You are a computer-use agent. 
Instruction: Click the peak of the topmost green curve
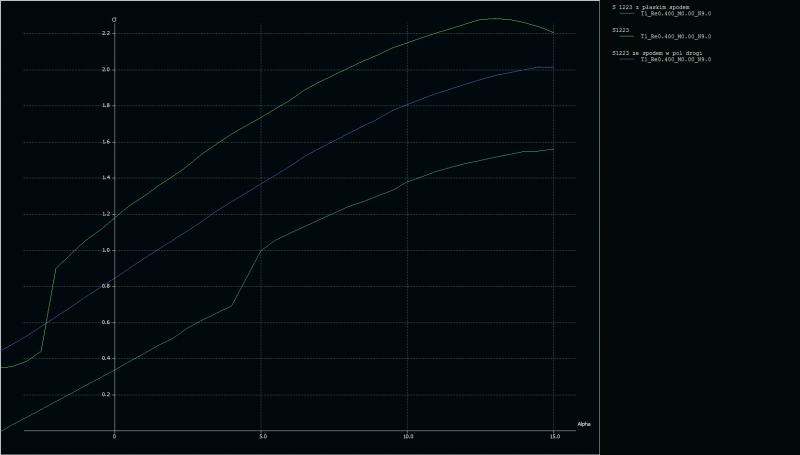pos(491,18)
